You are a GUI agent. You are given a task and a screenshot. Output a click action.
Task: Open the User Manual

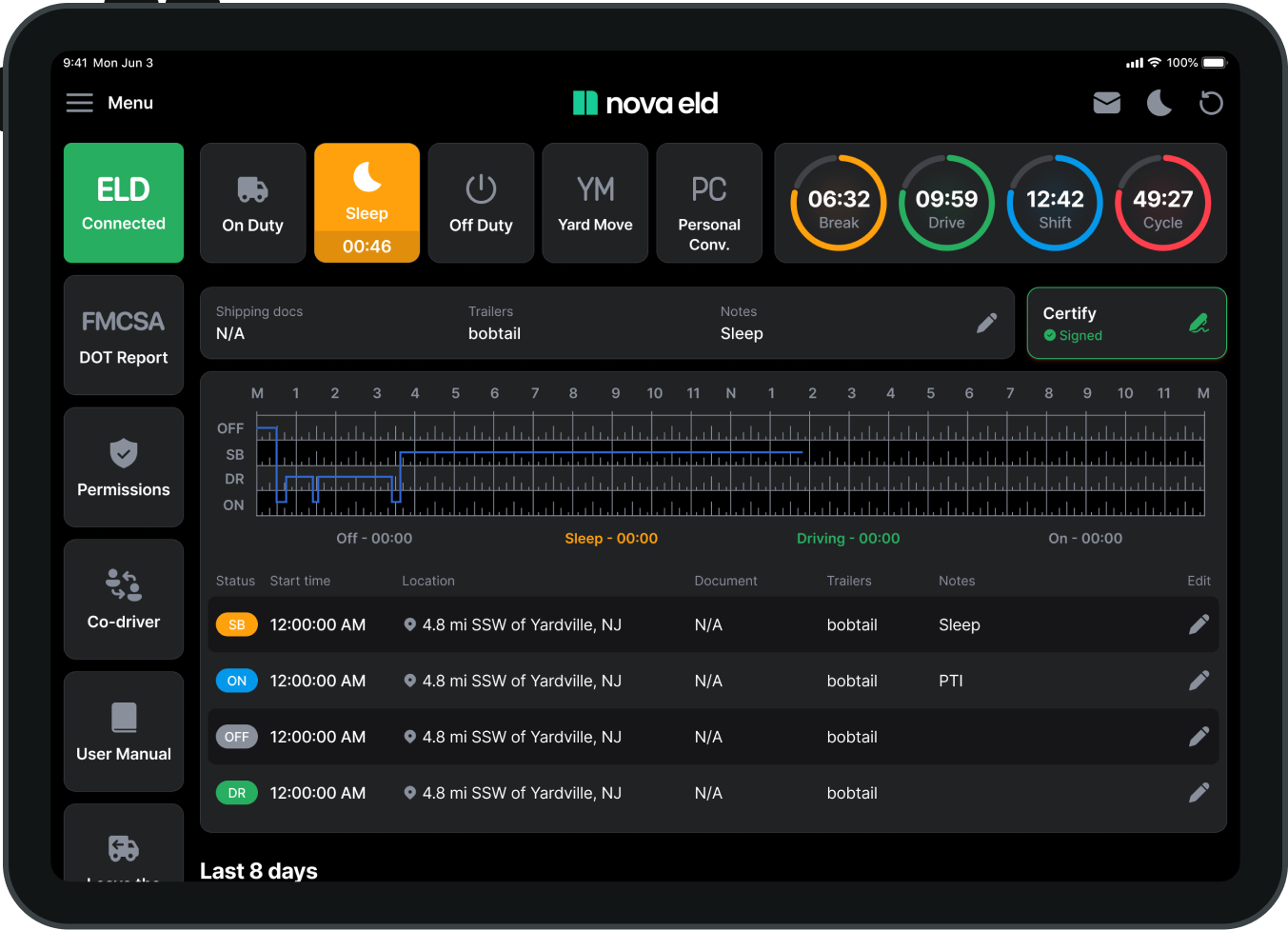[x=124, y=732]
